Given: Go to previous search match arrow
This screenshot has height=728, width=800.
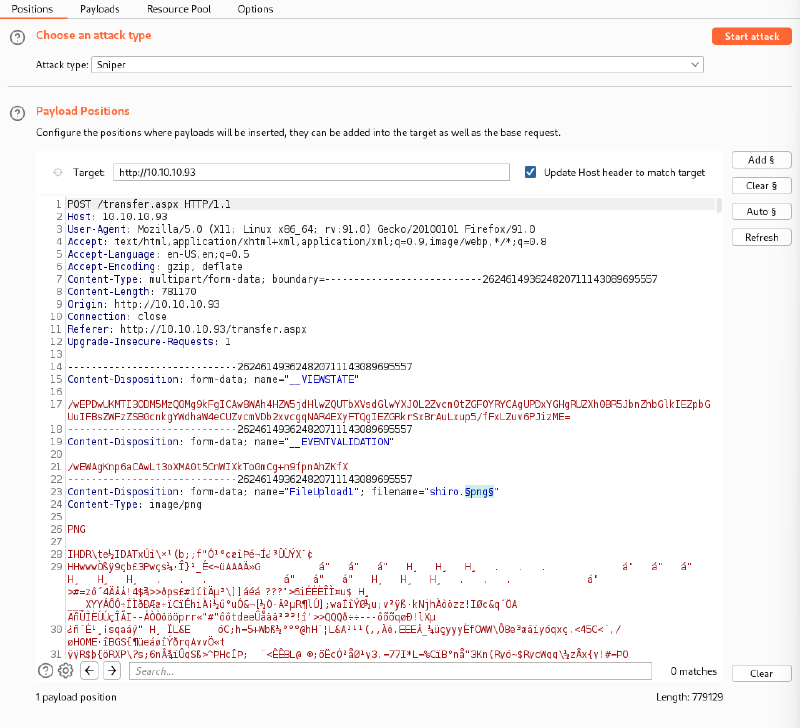Looking at the screenshot, I should point(90,671).
